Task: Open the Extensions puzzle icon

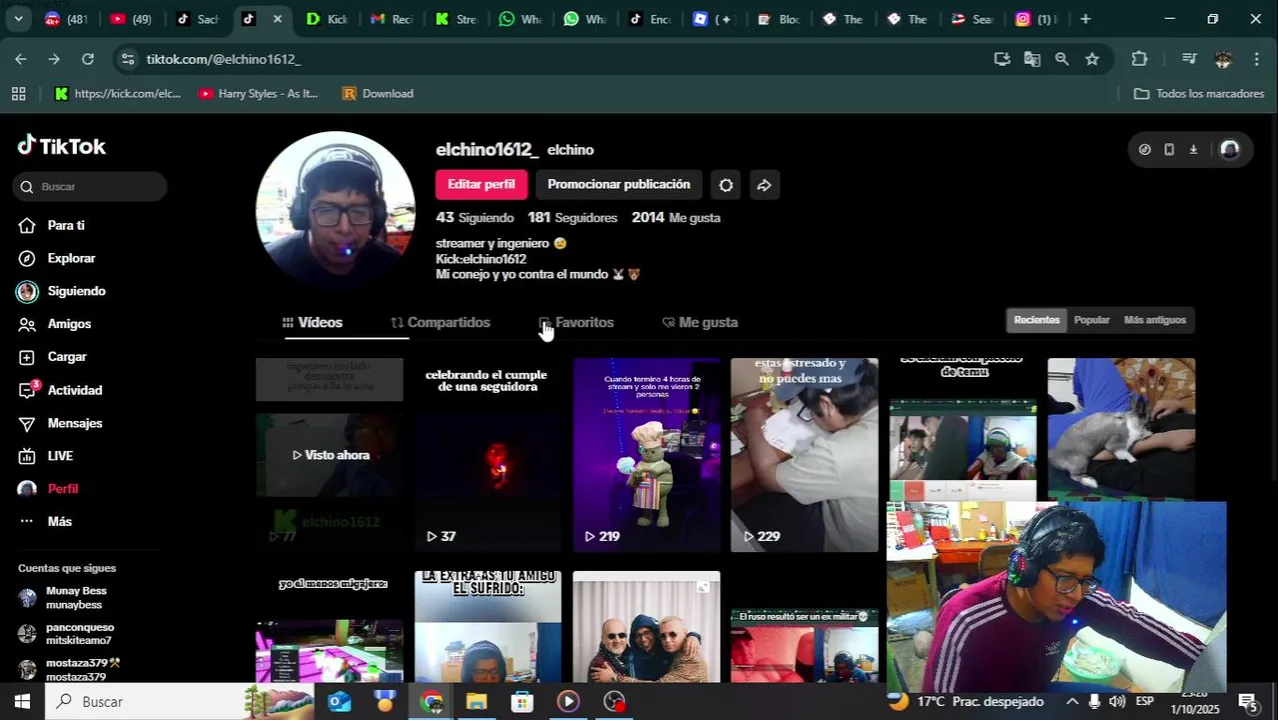Action: (1139, 59)
